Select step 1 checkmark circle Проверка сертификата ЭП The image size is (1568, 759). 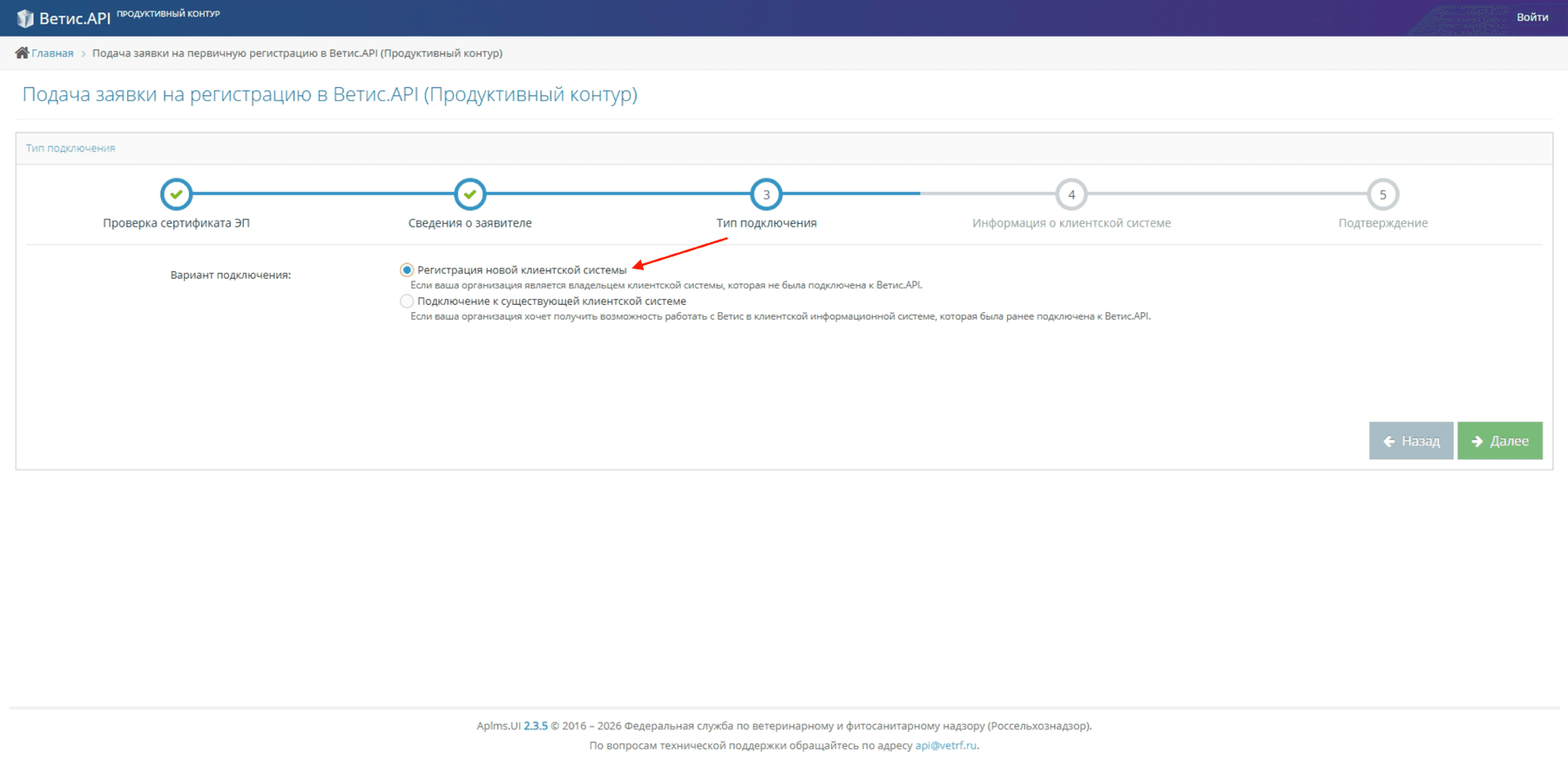click(x=176, y=194)
